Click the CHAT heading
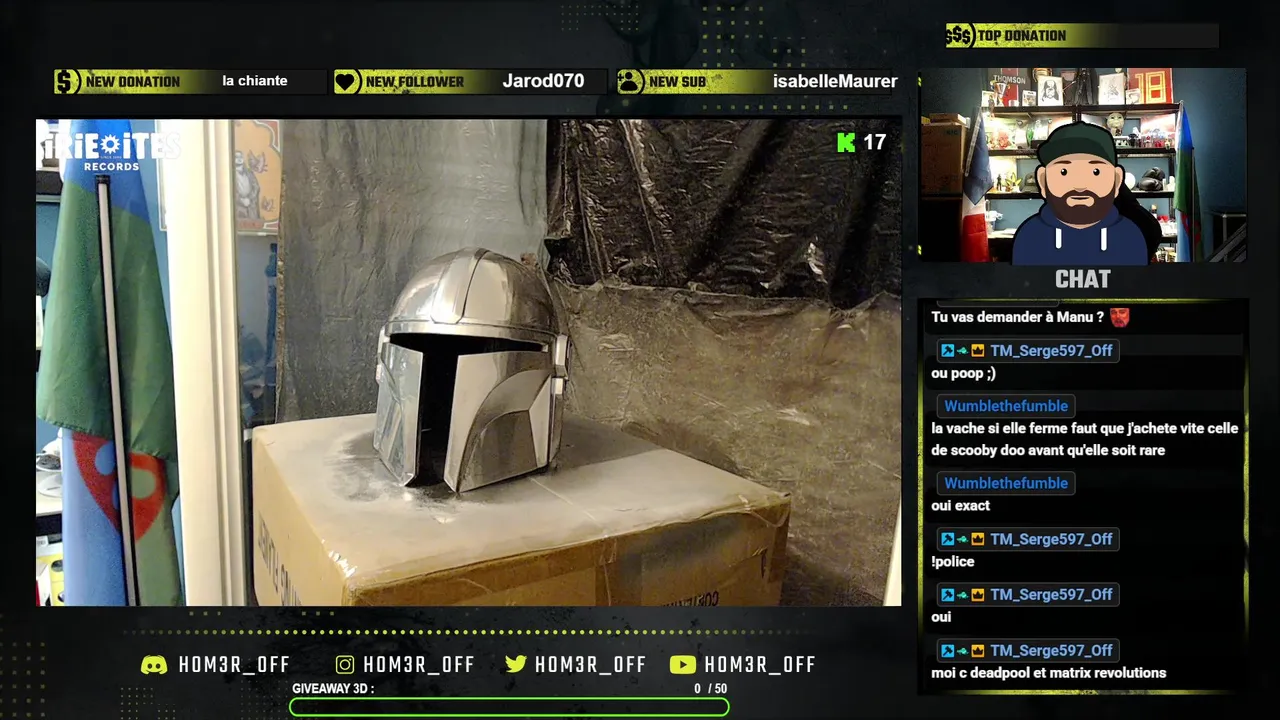 (1082, 280)
